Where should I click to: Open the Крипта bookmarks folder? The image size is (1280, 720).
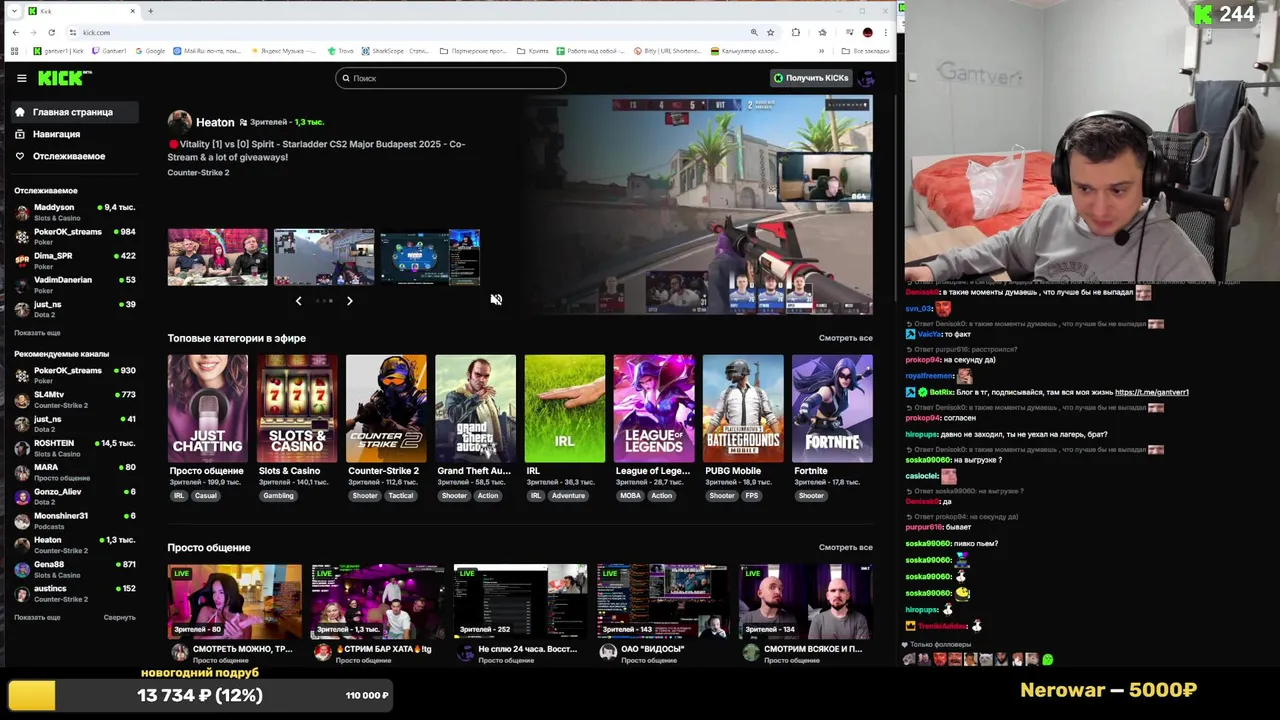(x=532, y=51)
